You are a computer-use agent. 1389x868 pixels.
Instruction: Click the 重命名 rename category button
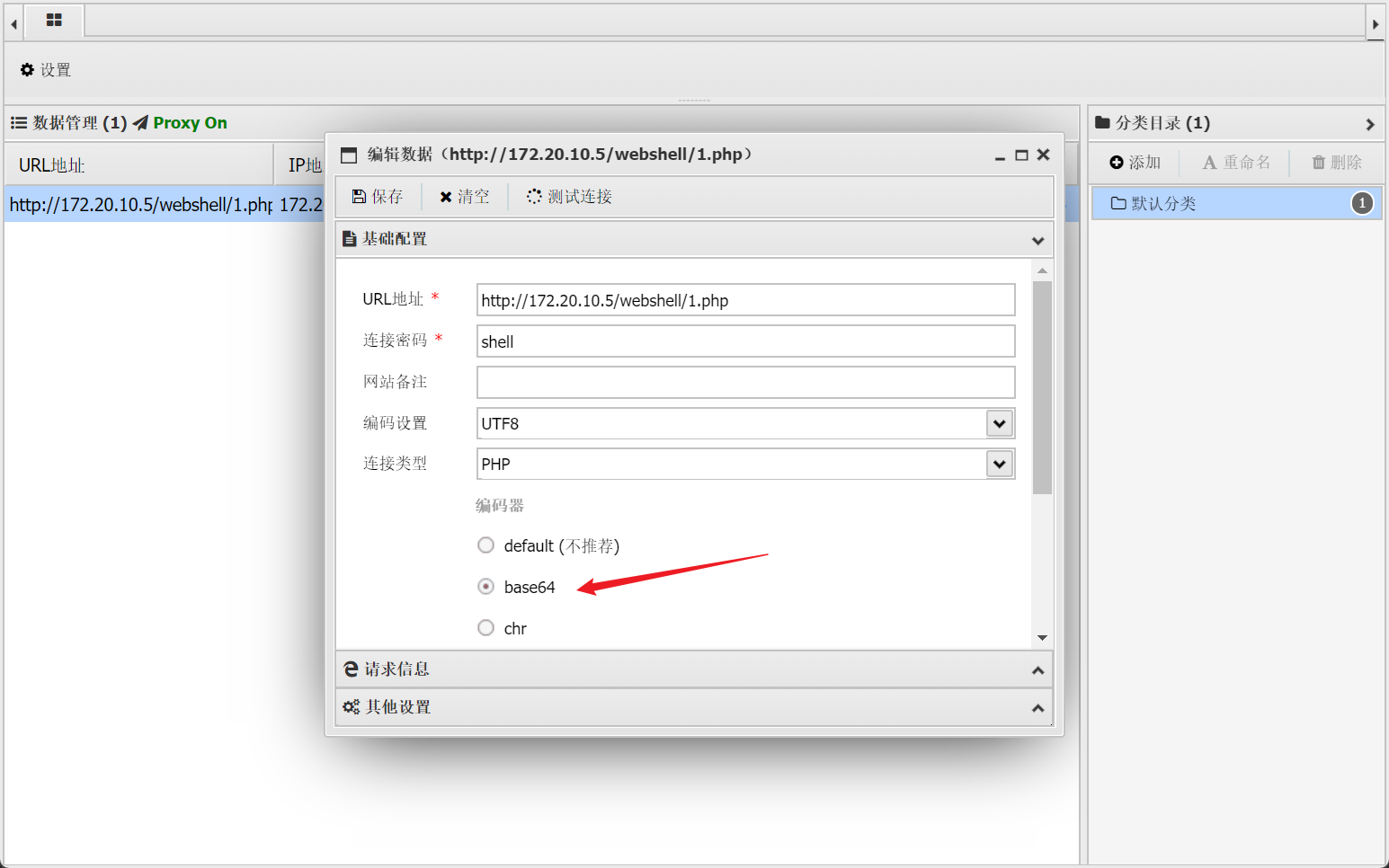[1236, 163]
